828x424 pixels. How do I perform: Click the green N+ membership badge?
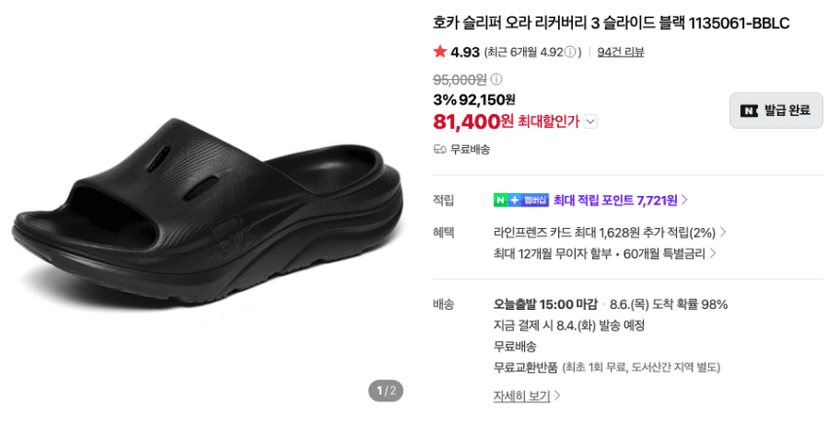coord(521,200)
